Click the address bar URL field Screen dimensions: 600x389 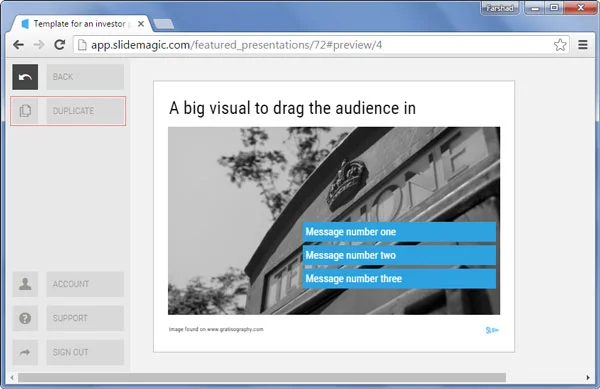tap(321, 45)
